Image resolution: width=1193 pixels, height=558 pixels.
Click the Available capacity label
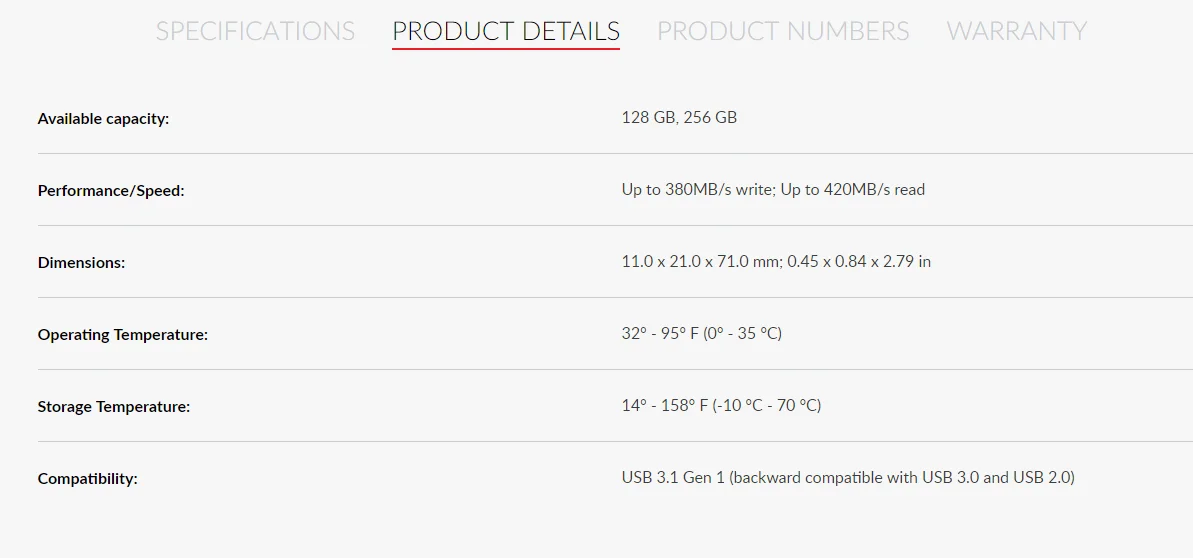point(103,119)
